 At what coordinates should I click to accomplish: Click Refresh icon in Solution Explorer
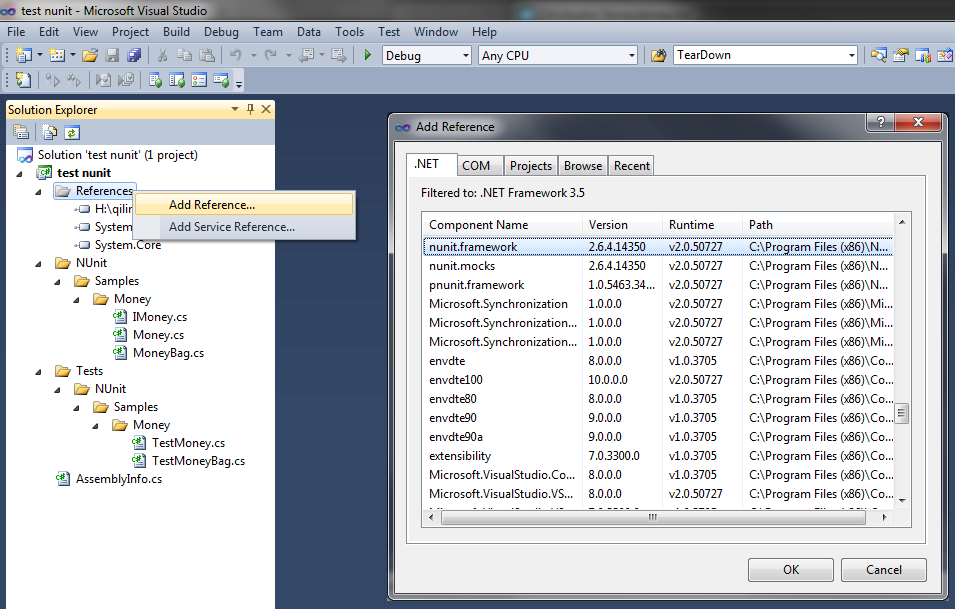point(72,132)
